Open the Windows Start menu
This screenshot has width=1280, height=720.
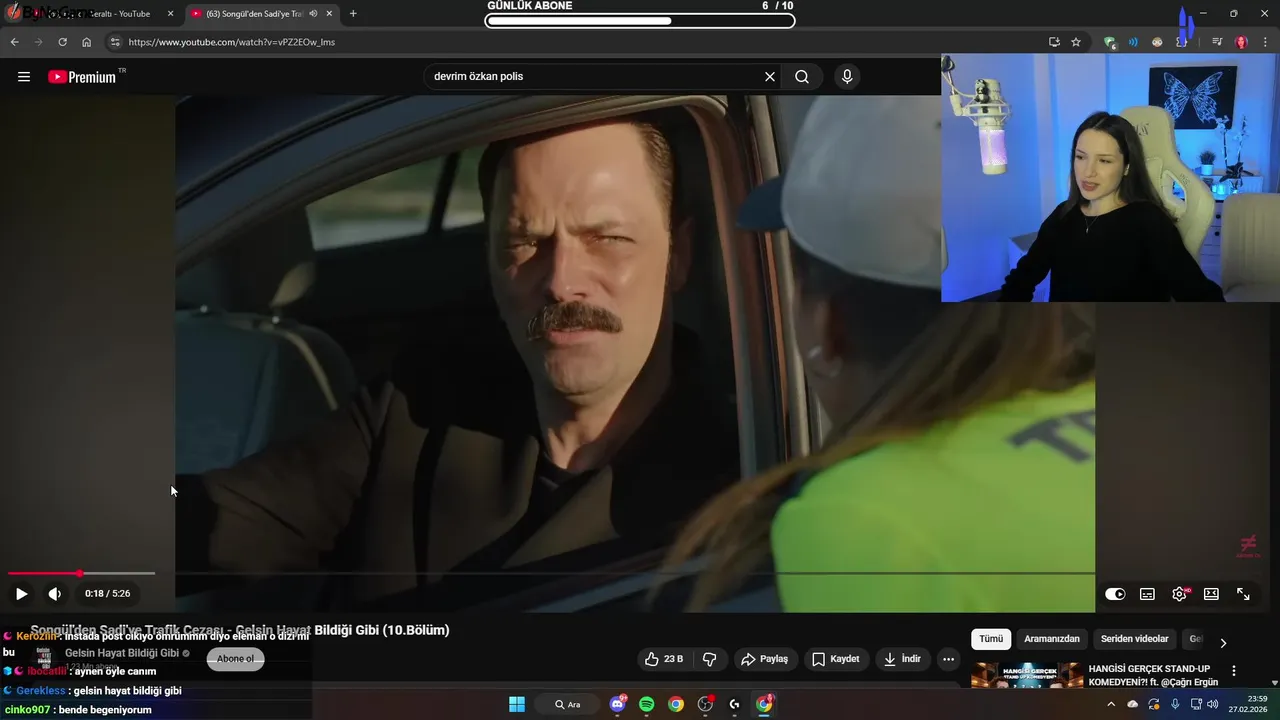pos(517,704)
